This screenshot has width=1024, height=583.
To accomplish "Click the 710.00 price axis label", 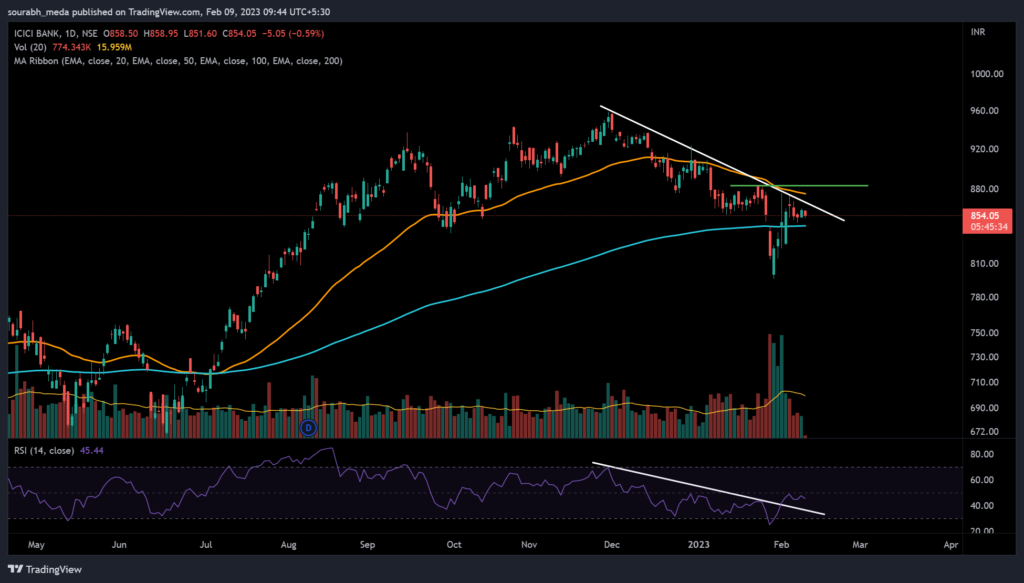I will tap(985, 382).
